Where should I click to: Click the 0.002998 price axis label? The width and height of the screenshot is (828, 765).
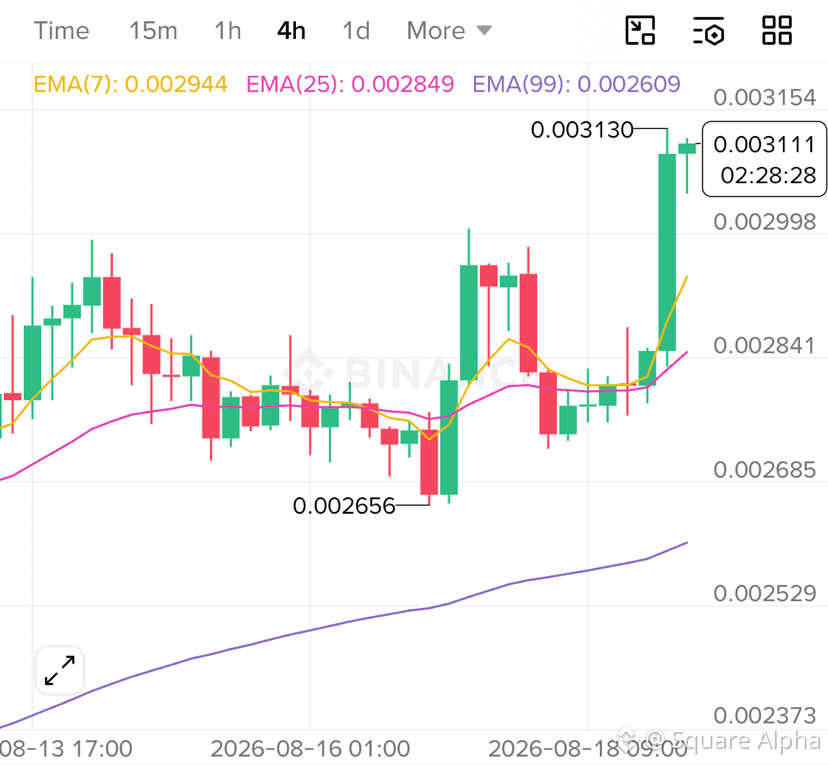[x=765, y=222]
